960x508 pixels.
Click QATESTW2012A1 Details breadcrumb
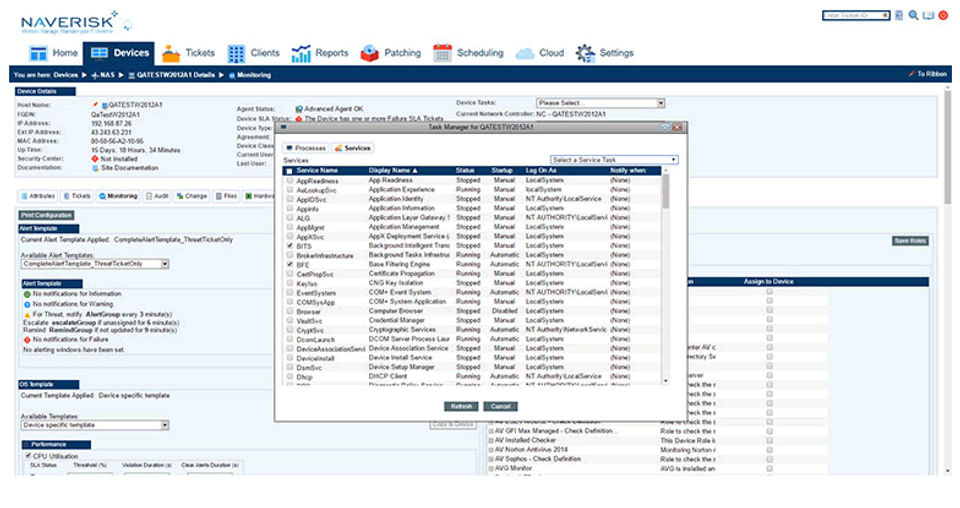coord(171,75)
